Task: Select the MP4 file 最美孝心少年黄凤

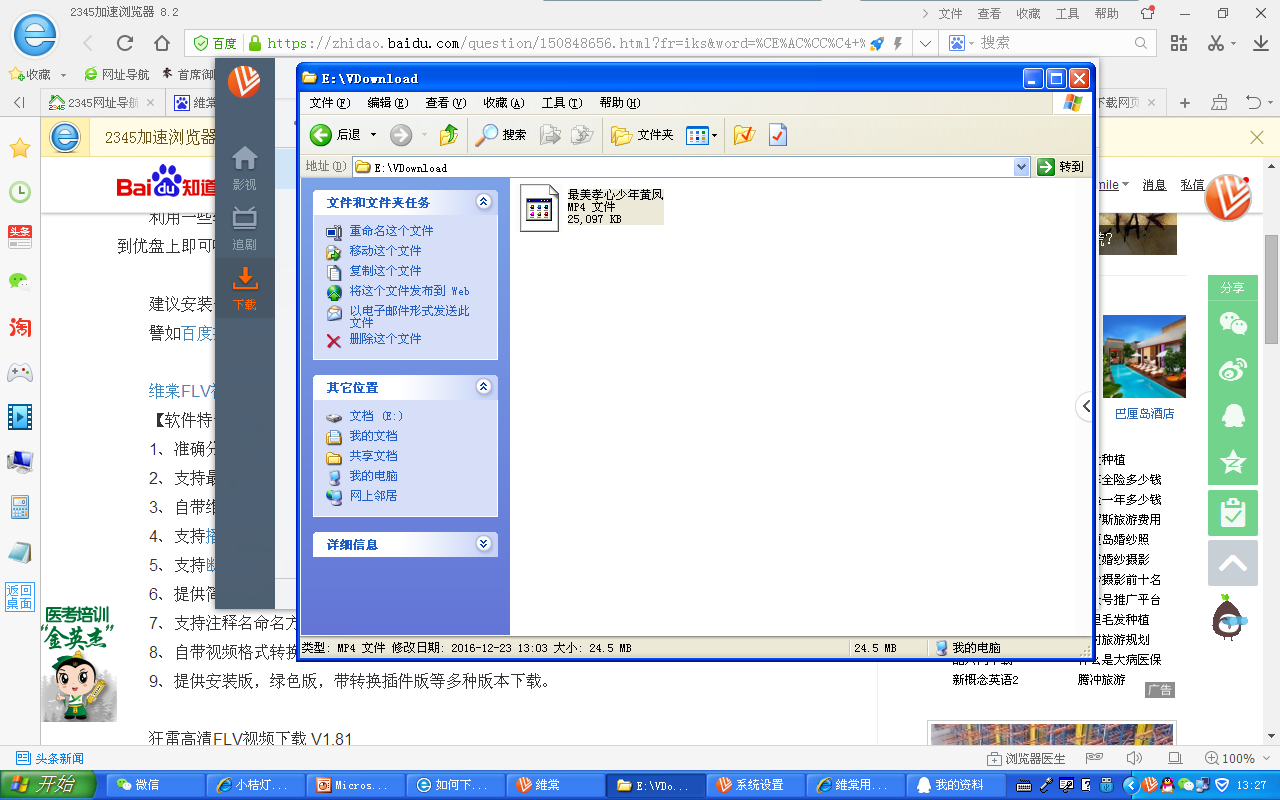Action: 540,208
